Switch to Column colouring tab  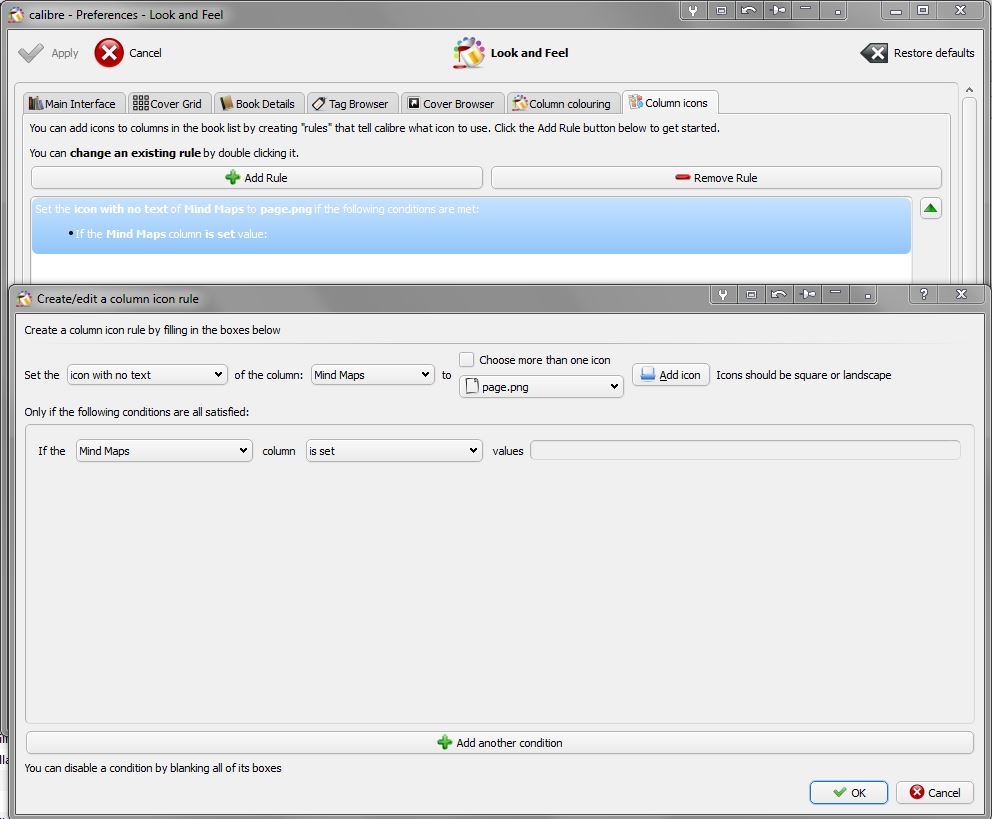tap(562, 103)
